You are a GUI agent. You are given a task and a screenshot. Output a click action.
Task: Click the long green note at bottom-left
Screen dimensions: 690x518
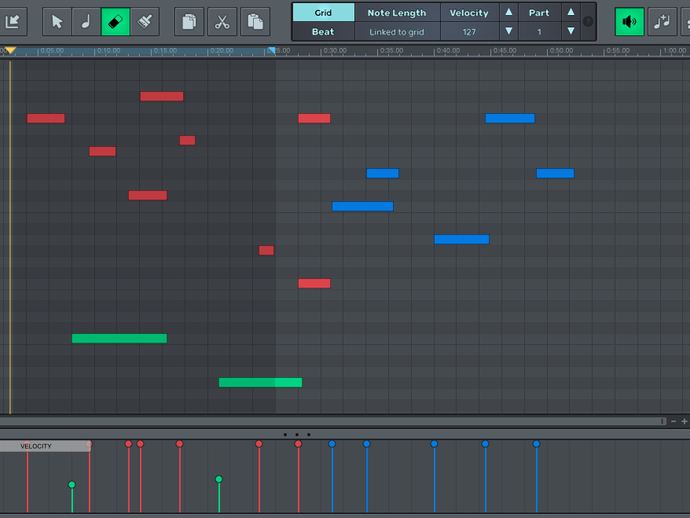click(119, 338)
